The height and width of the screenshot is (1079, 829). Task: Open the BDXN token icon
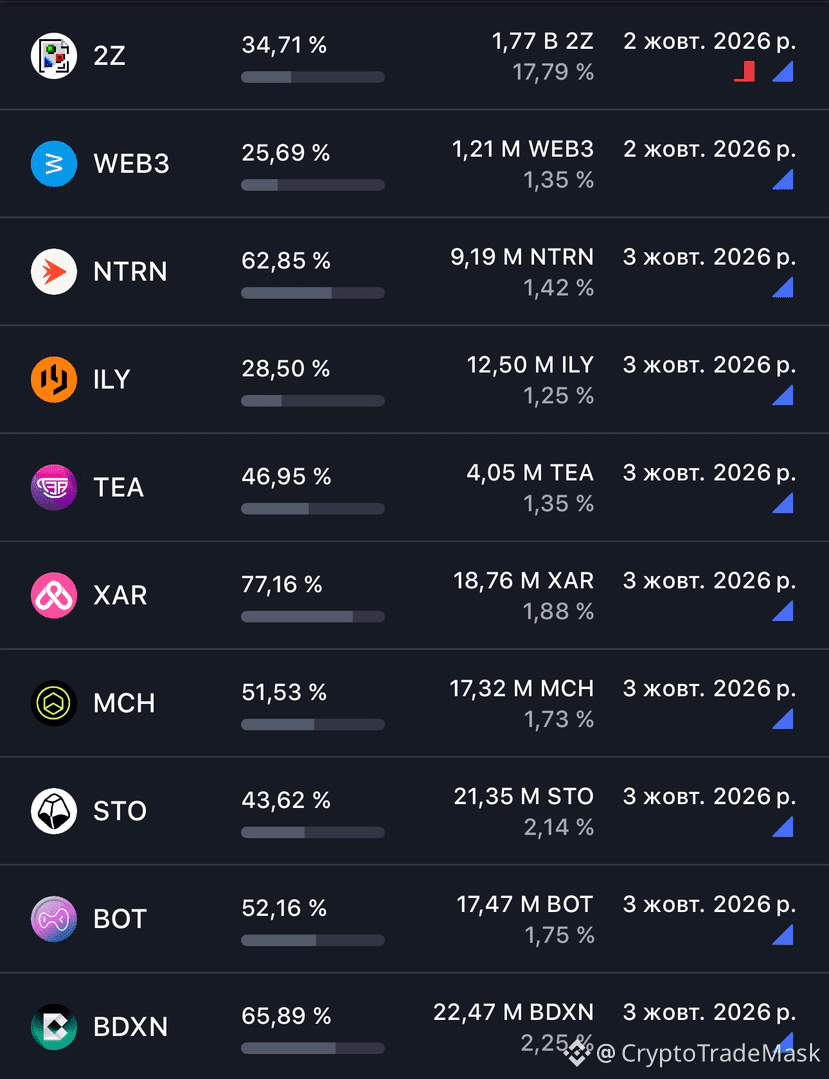click(54, 1027)
